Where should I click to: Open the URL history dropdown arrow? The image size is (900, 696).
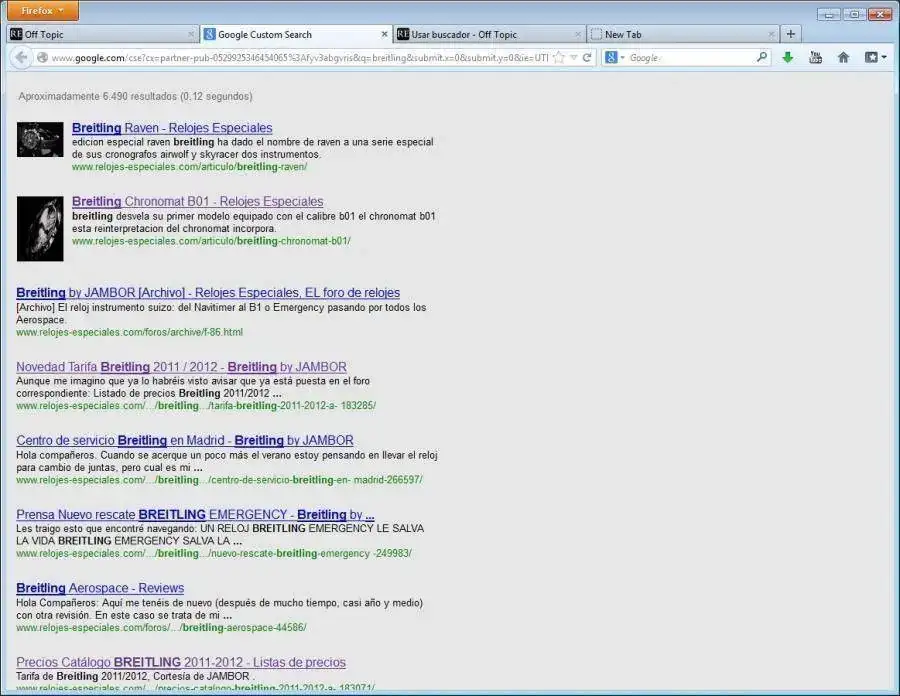point(574,58)
